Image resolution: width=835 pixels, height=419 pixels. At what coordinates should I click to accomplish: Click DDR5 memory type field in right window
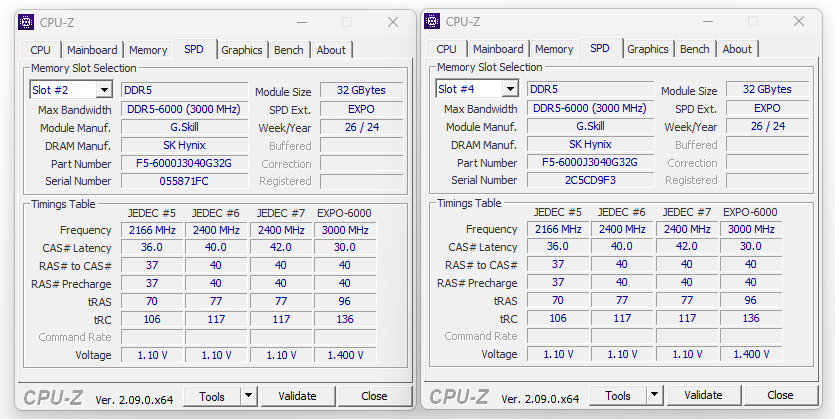click(x=590, y=89)
